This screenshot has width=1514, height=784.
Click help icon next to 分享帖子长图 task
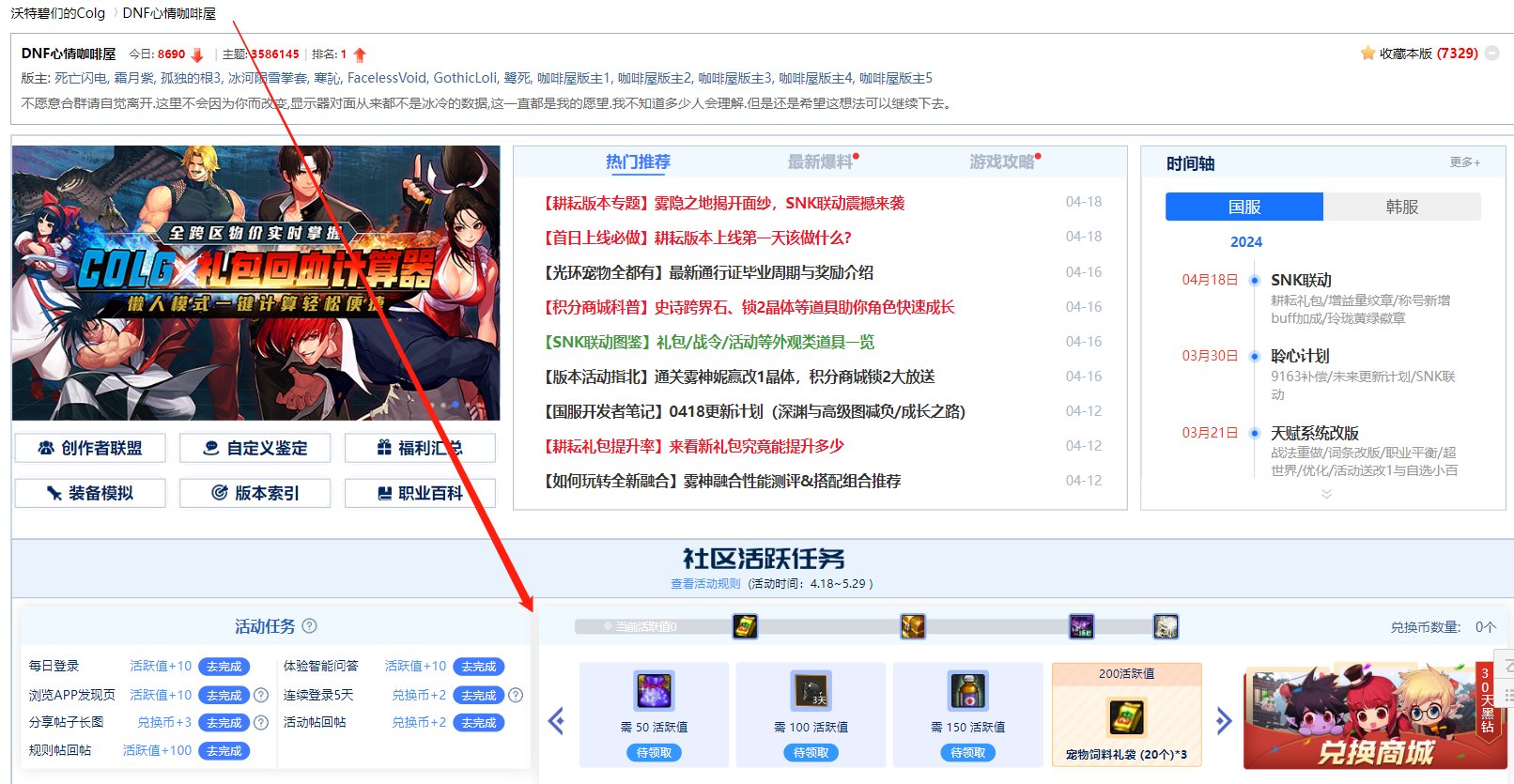coord(261,723)
